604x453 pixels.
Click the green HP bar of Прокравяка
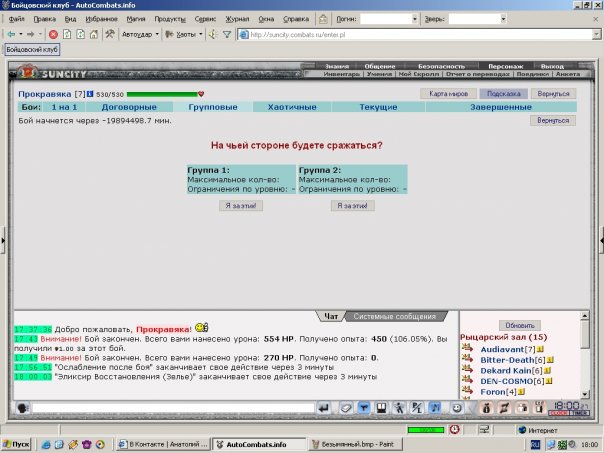coord(162,94)
